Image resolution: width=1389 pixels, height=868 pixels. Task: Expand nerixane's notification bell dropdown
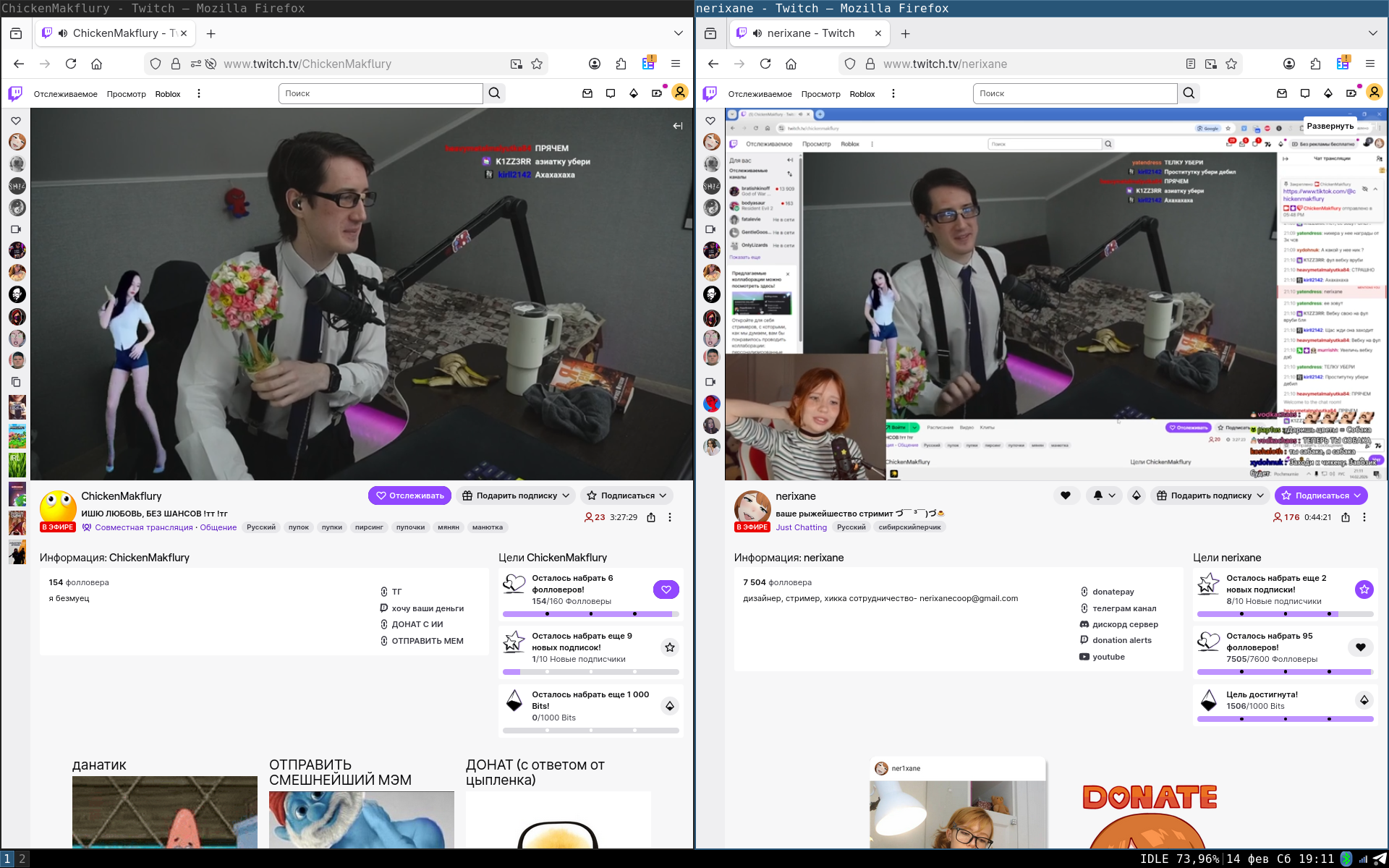pyautogui.click(x=1104, y=495)
